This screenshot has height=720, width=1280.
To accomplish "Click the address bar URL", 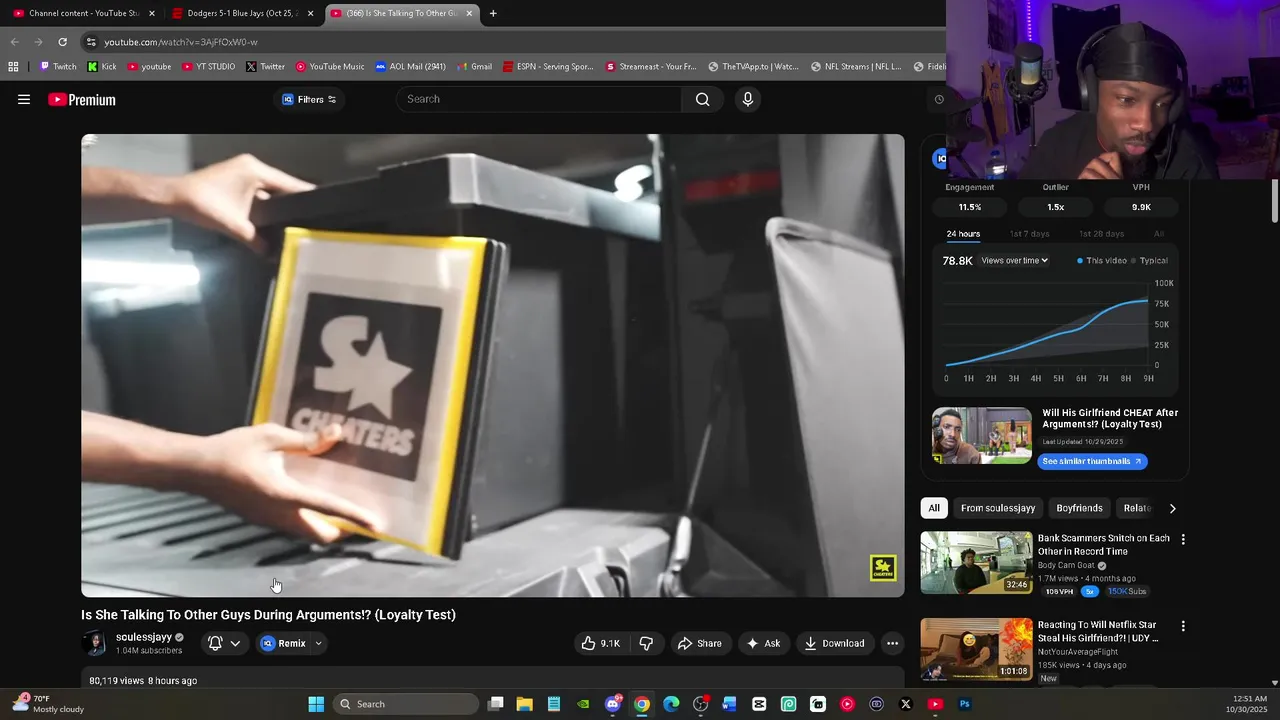I will click(x=181, y=42).
